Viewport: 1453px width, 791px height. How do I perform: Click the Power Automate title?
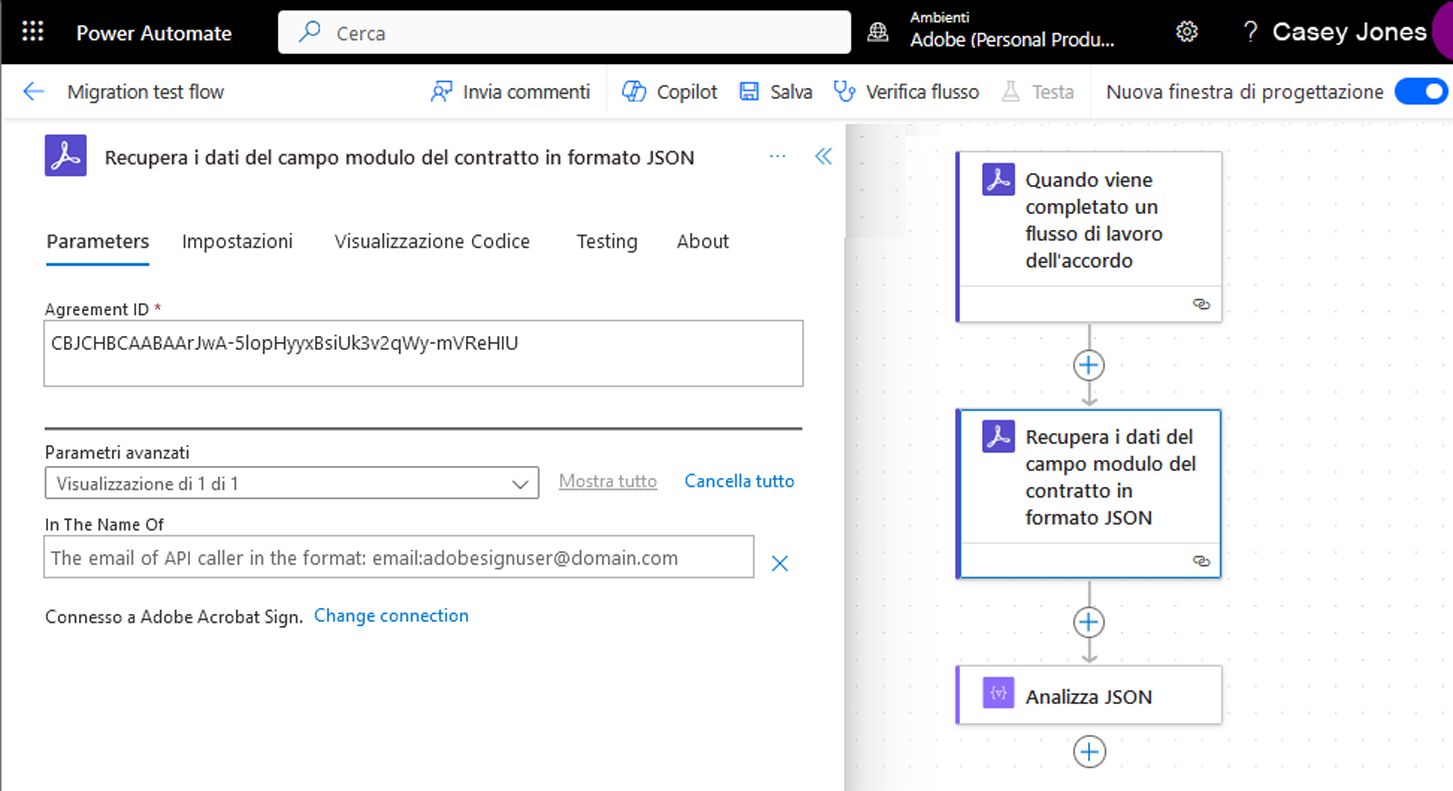[154, 32]
